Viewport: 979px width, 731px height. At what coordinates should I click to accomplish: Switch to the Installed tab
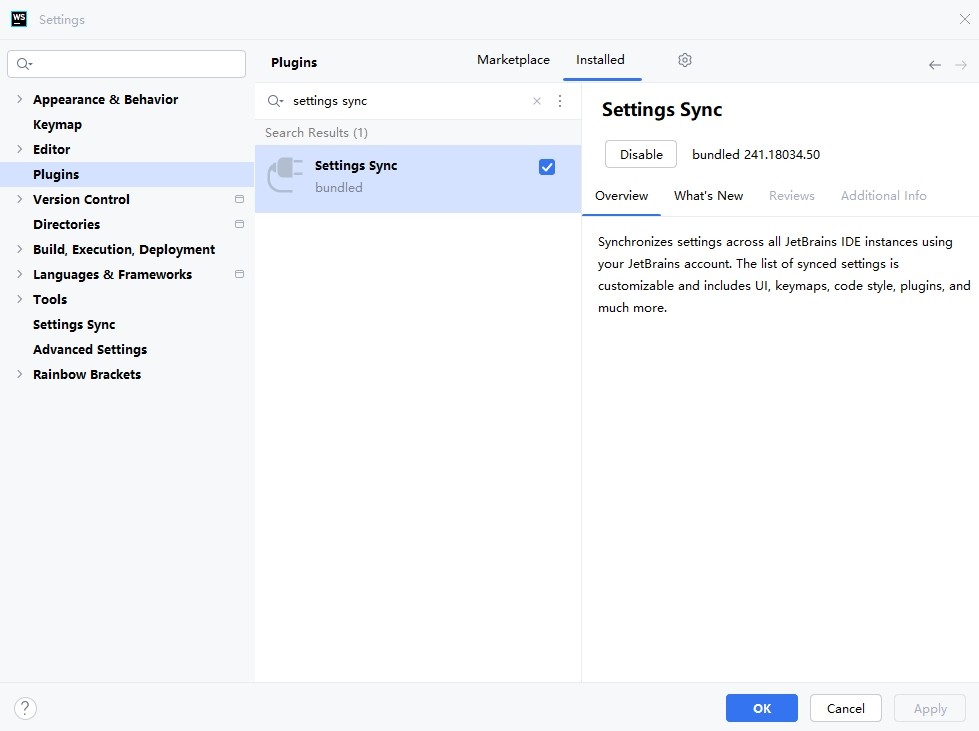600,60
